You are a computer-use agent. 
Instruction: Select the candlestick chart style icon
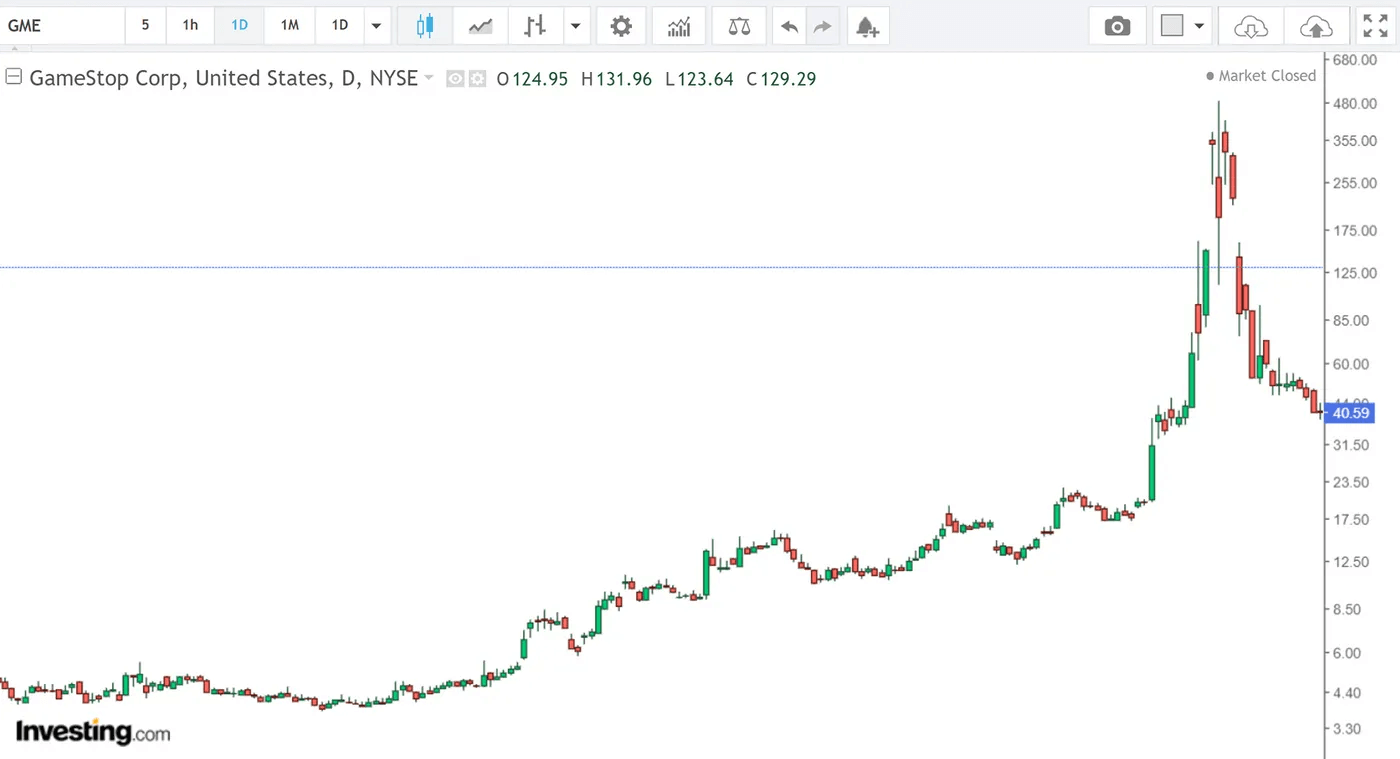[x=424, y=26]
